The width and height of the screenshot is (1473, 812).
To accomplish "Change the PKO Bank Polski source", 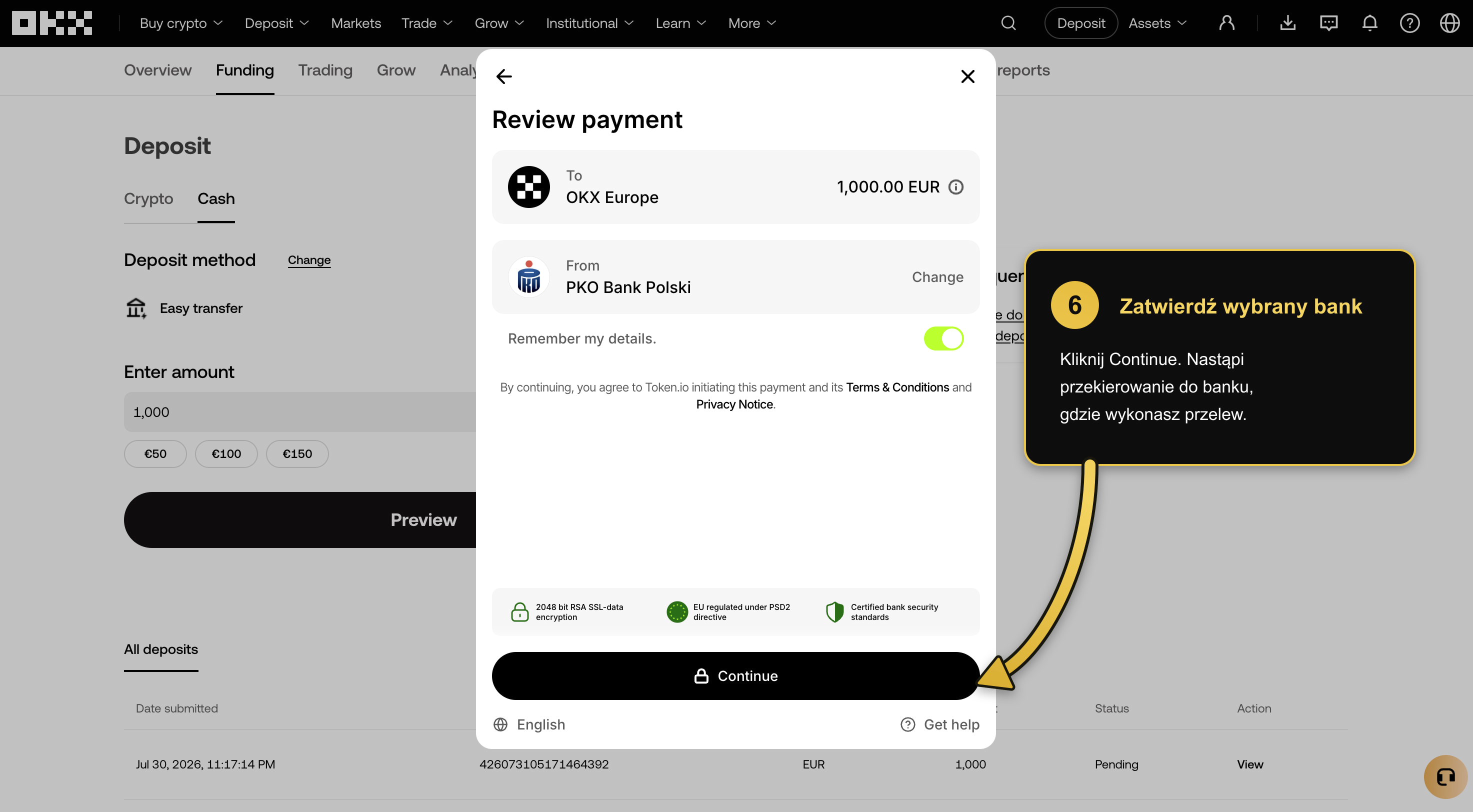I will (937, 277).
